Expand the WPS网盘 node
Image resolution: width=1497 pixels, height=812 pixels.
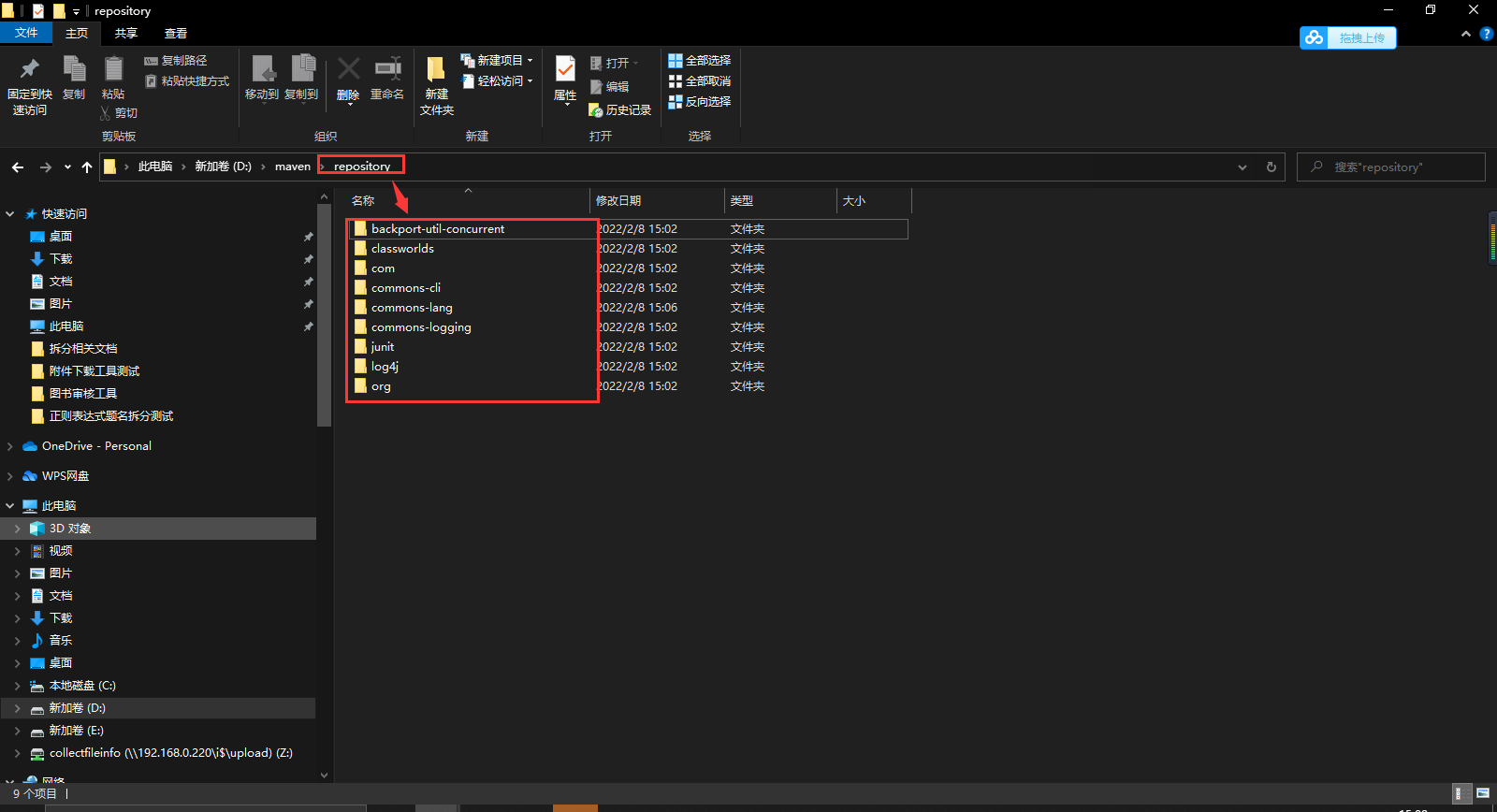10,476
